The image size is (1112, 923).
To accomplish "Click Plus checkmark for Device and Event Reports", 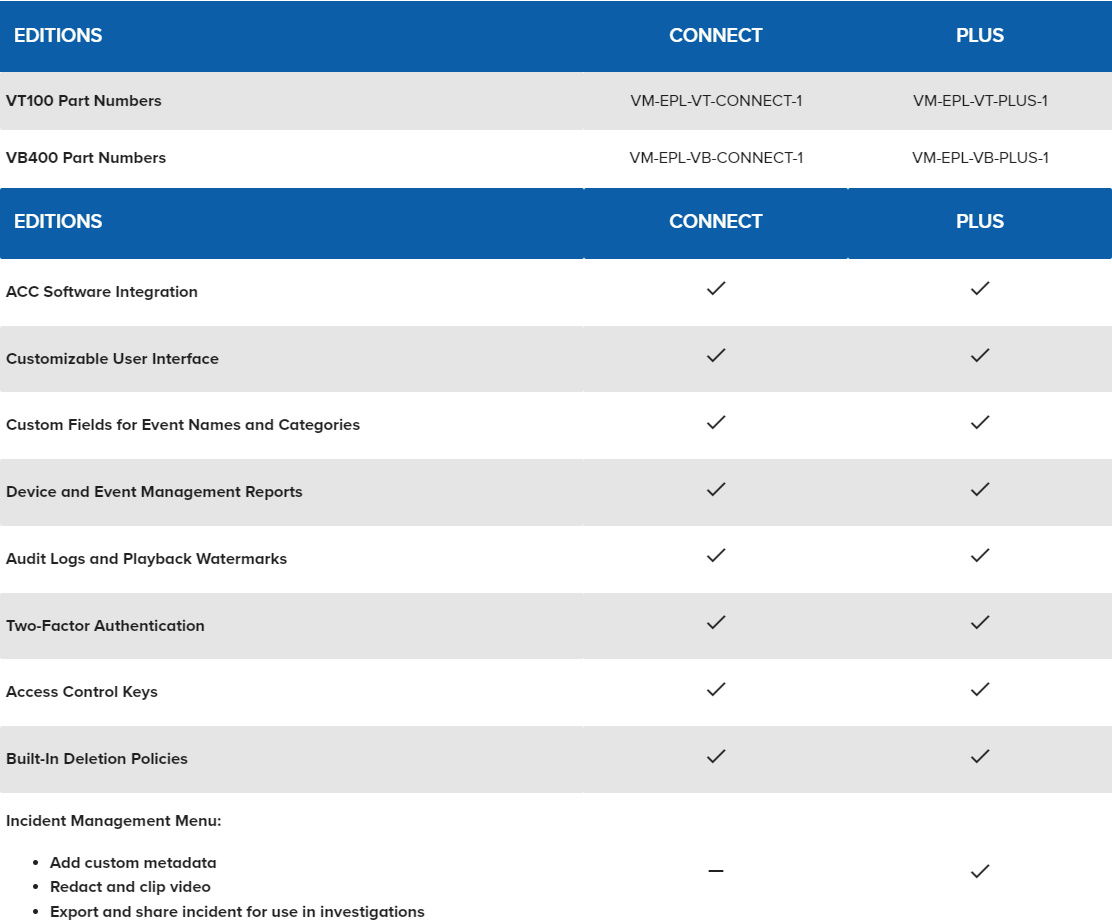I will click(979, 490).
